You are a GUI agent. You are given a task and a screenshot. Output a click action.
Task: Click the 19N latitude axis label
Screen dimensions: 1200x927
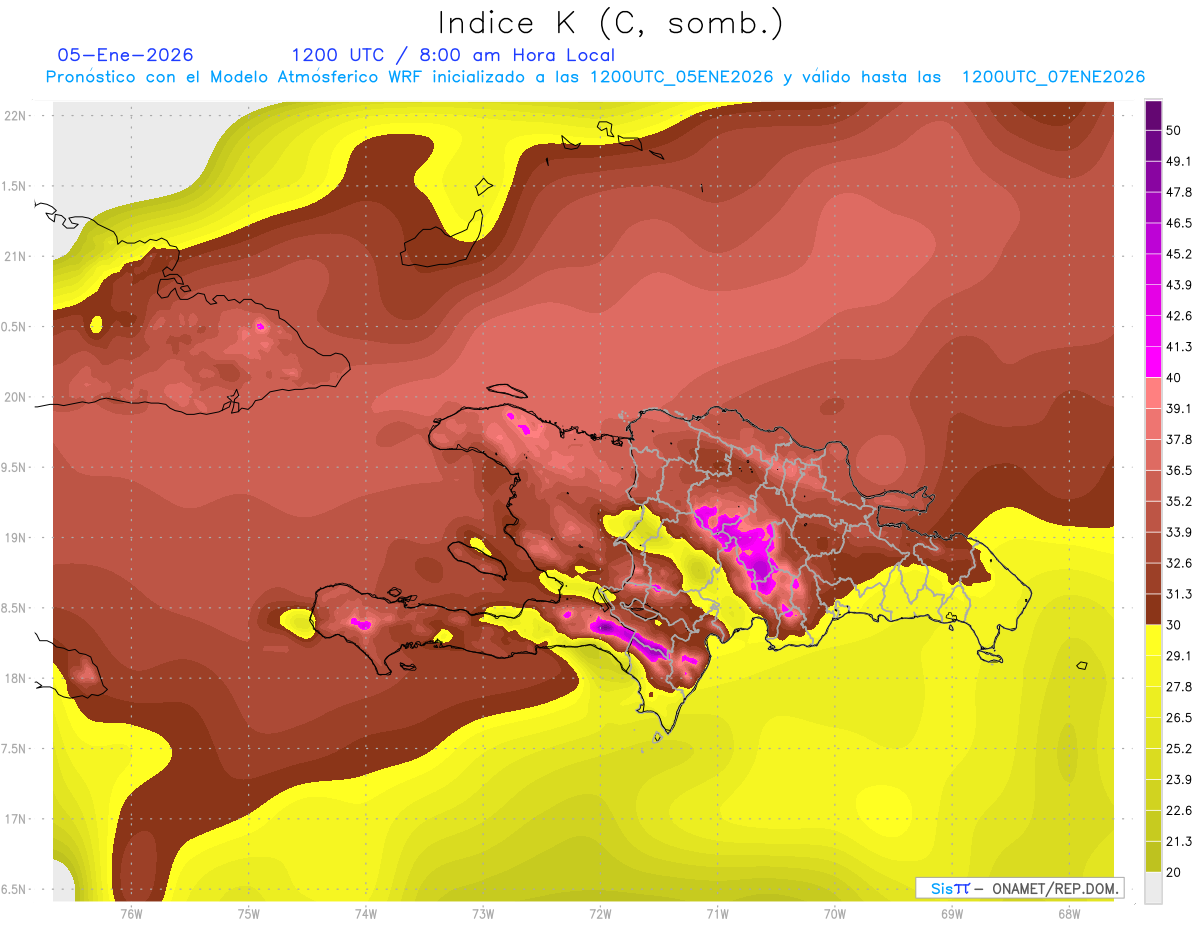[17, 537]
